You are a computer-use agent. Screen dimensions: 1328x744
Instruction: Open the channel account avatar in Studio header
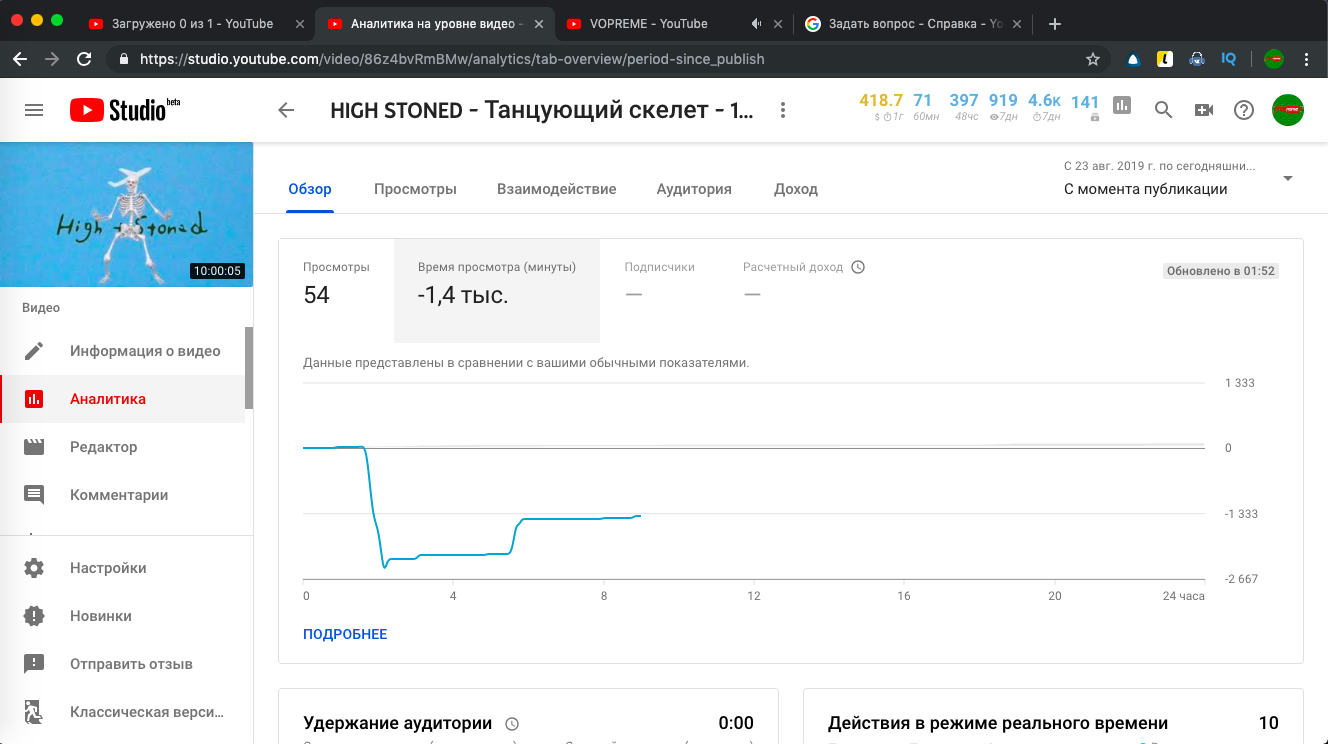[x=1288, y=110]
